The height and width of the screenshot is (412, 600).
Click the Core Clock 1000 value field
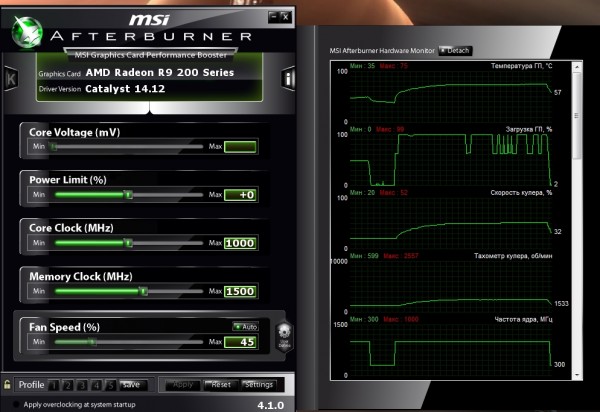(x=240, y=243)
